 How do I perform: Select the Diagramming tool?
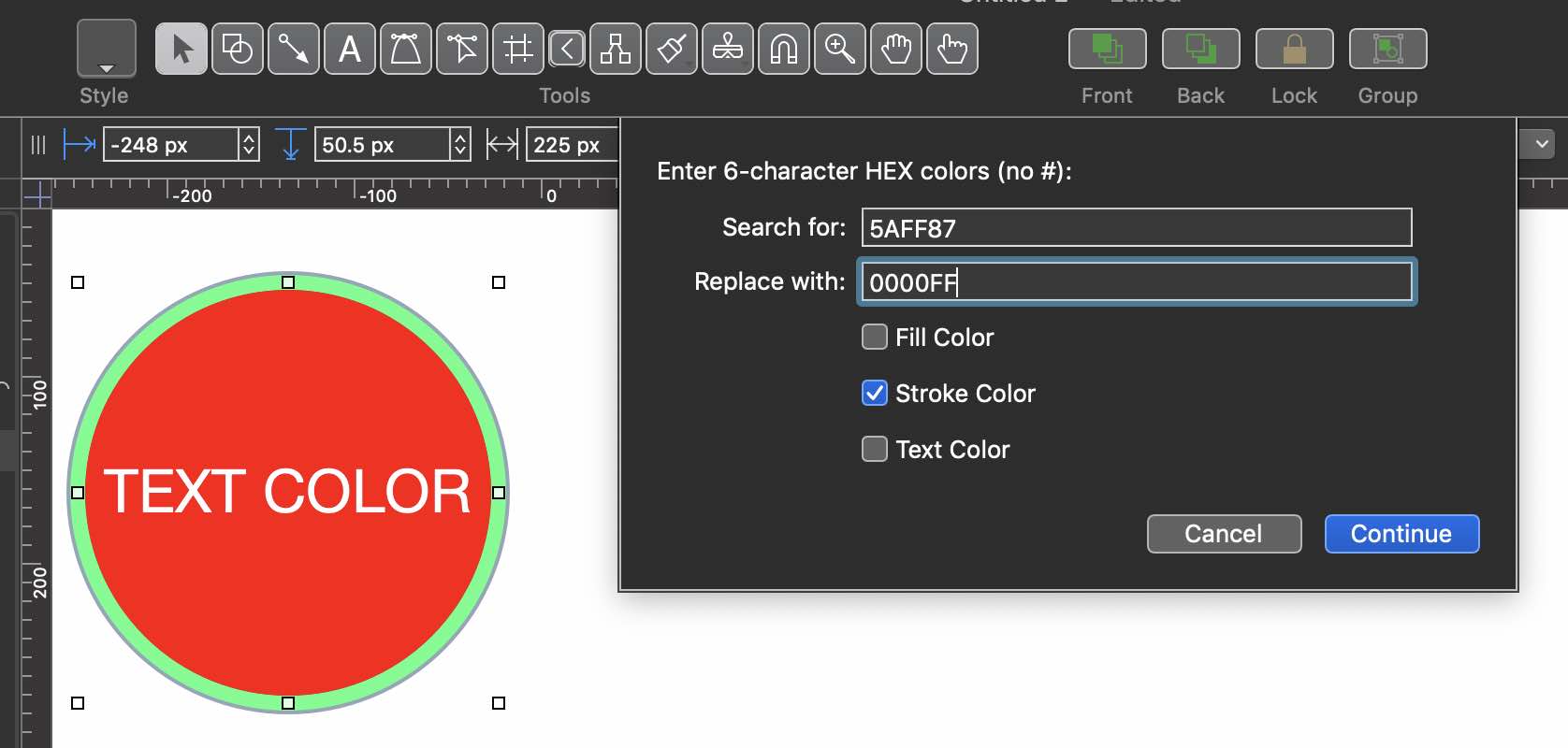[x=616, y=49]
